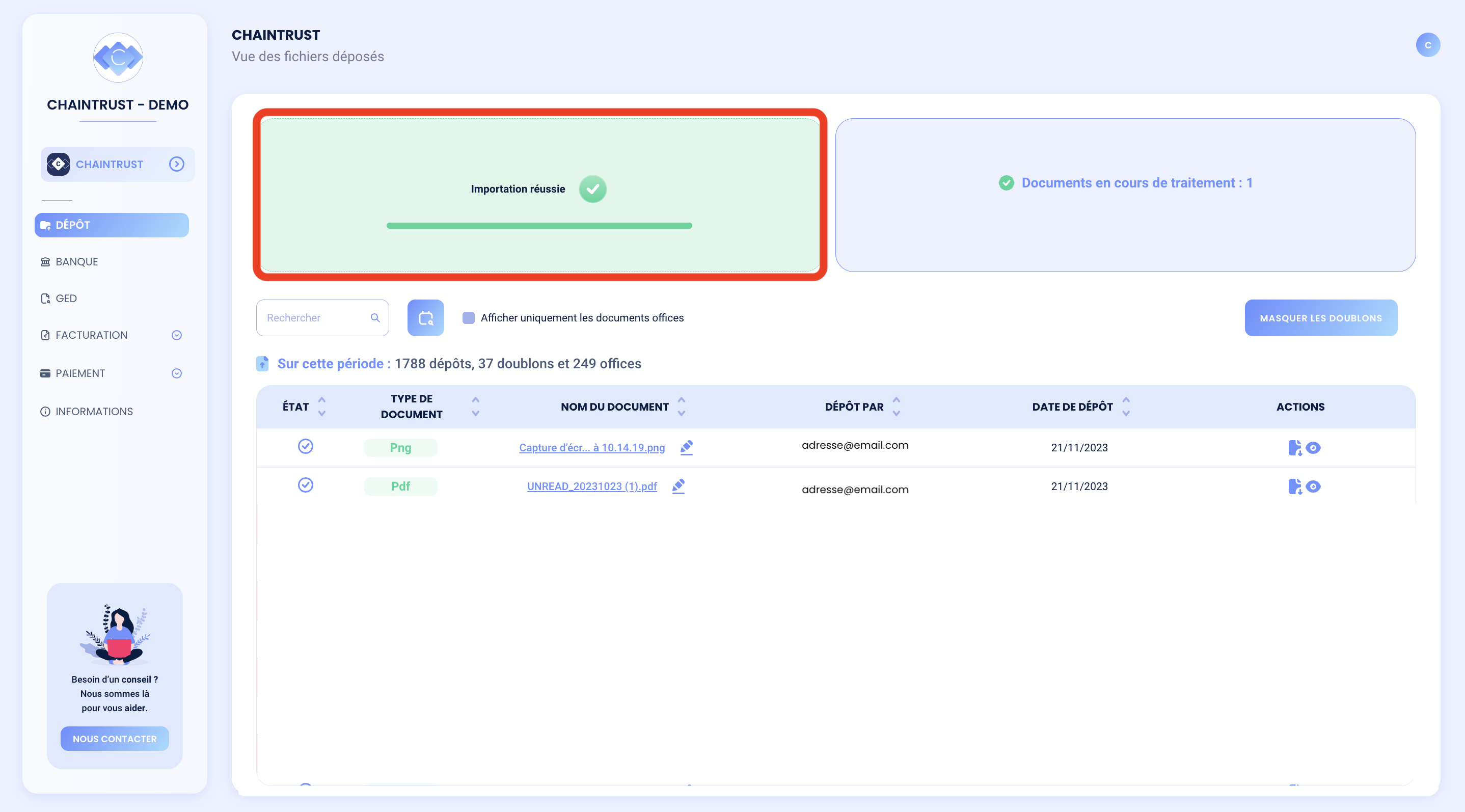This screenshot has width=1465, height=812.
Task: Sort the table by ÉTAT column
Action: point(322,407)
